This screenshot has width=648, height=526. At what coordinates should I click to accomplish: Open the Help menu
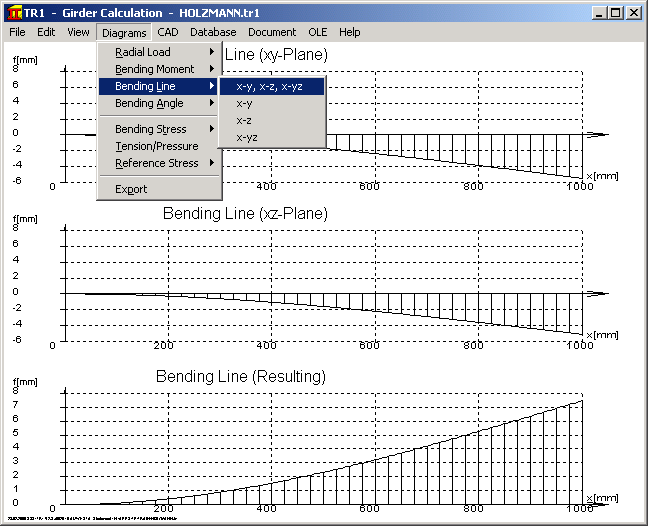[350, 32]
